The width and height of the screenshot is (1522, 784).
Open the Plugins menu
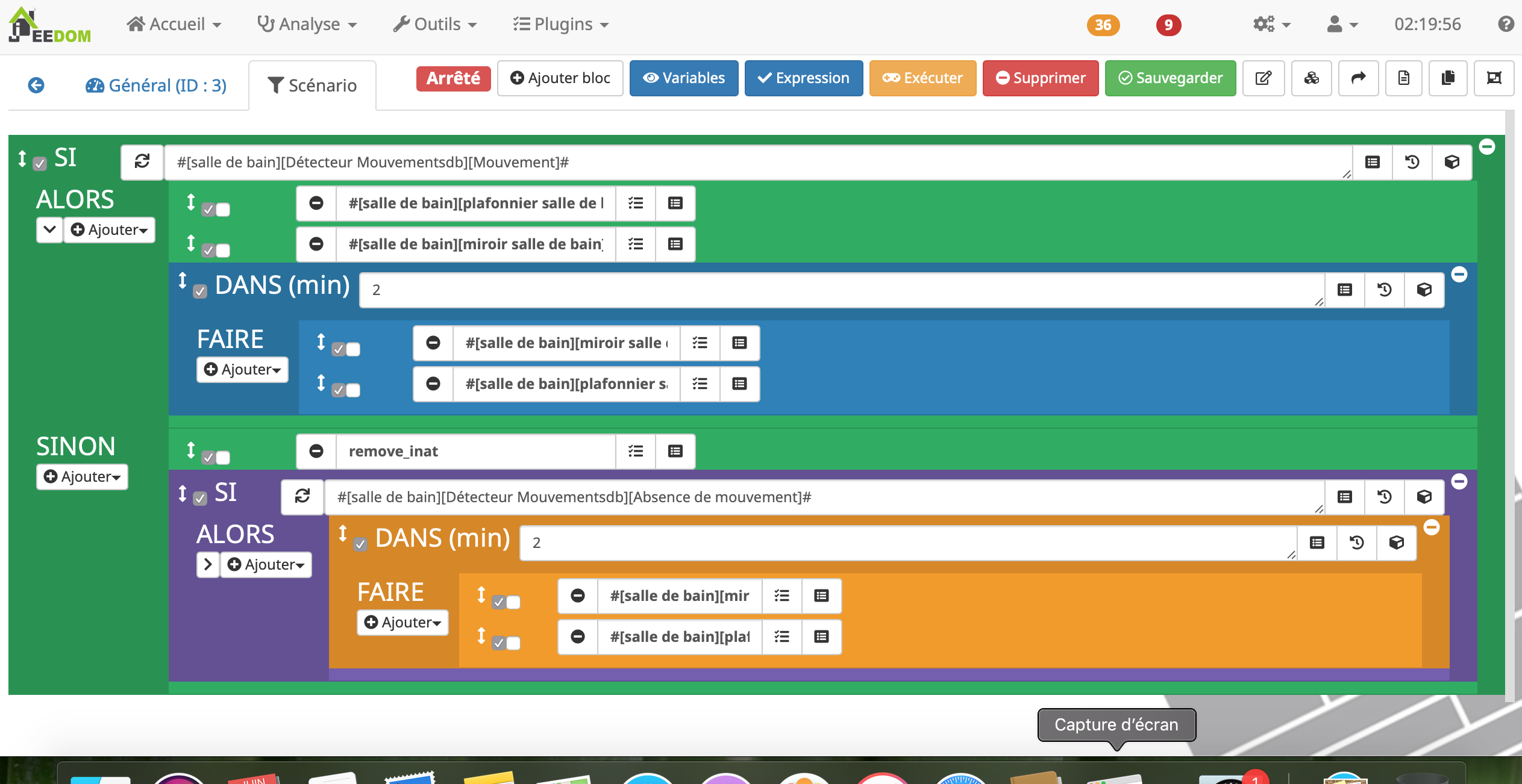click(x=561, y=24)
